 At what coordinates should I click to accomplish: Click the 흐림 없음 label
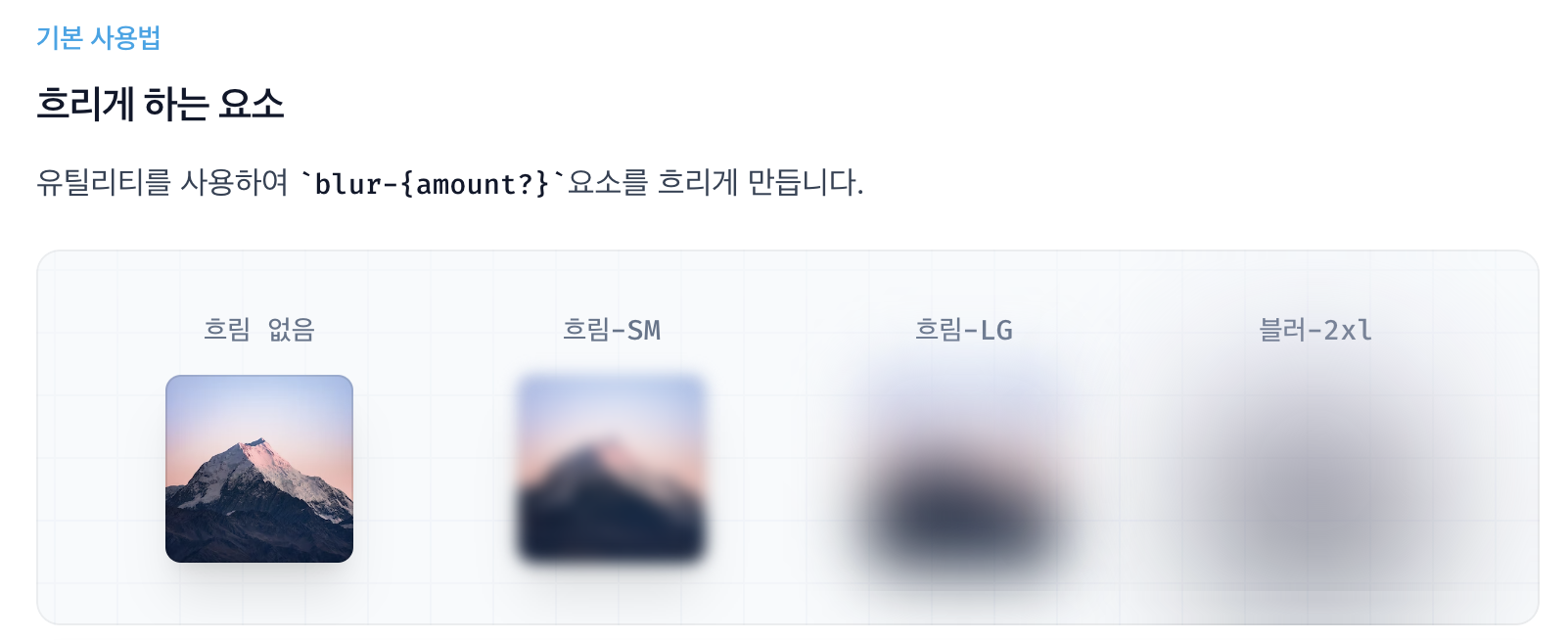(x=259, y=329)
